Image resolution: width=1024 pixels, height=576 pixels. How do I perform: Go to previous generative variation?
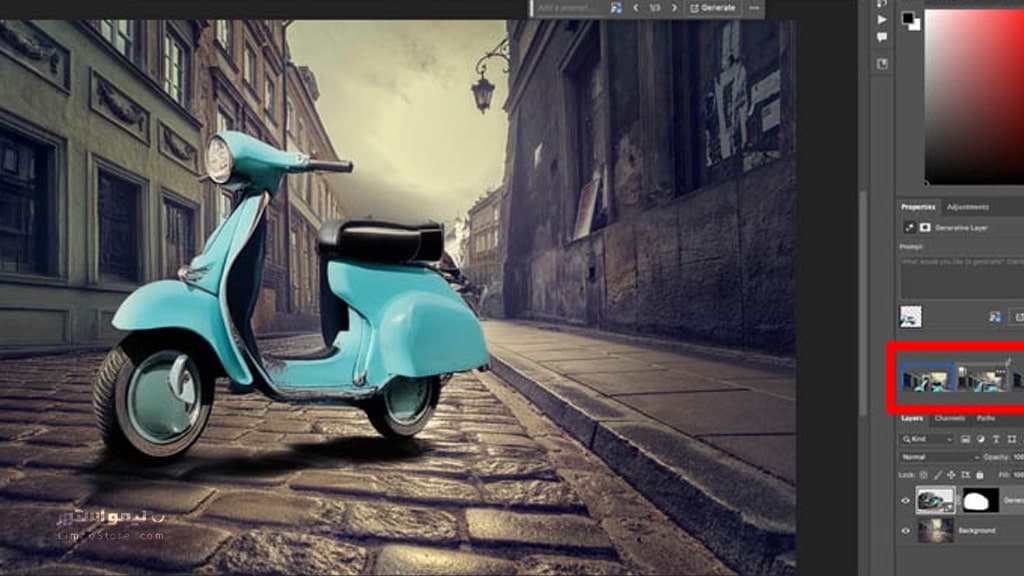(635, 8)
